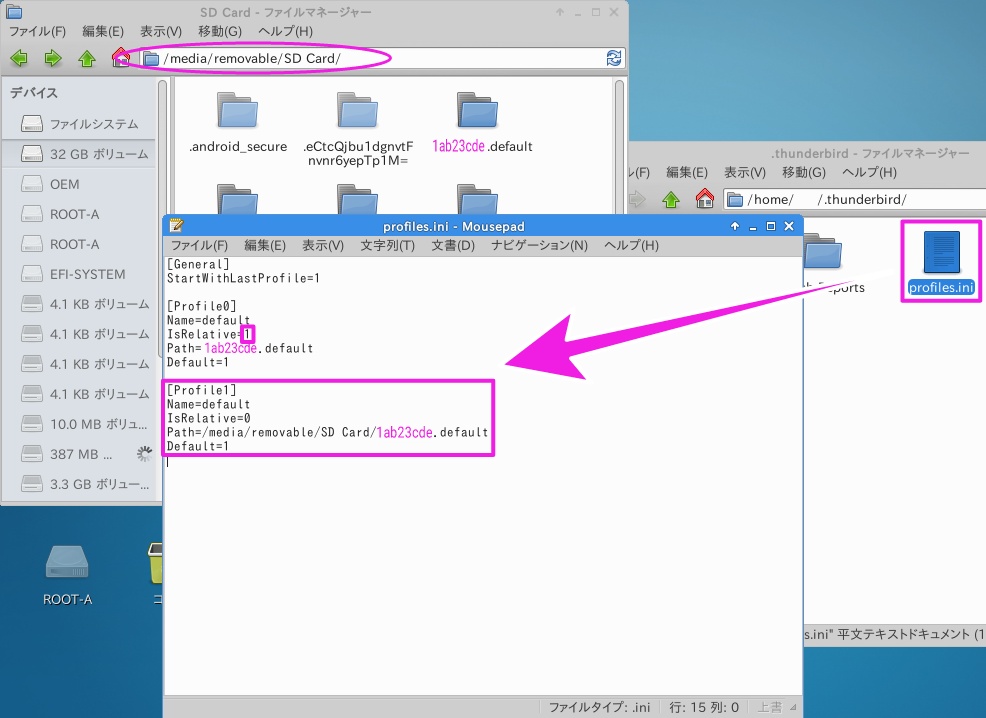This screenshot has width=986, height=718.
Task: Select ファイルシステム device in sidebar
Action: [x=79, y=124]
